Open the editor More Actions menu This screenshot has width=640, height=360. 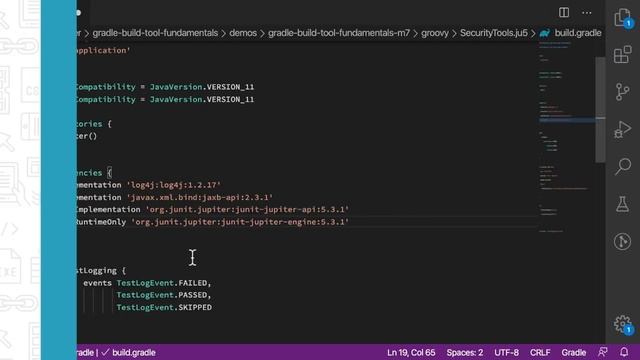click(x=587, y=13)
